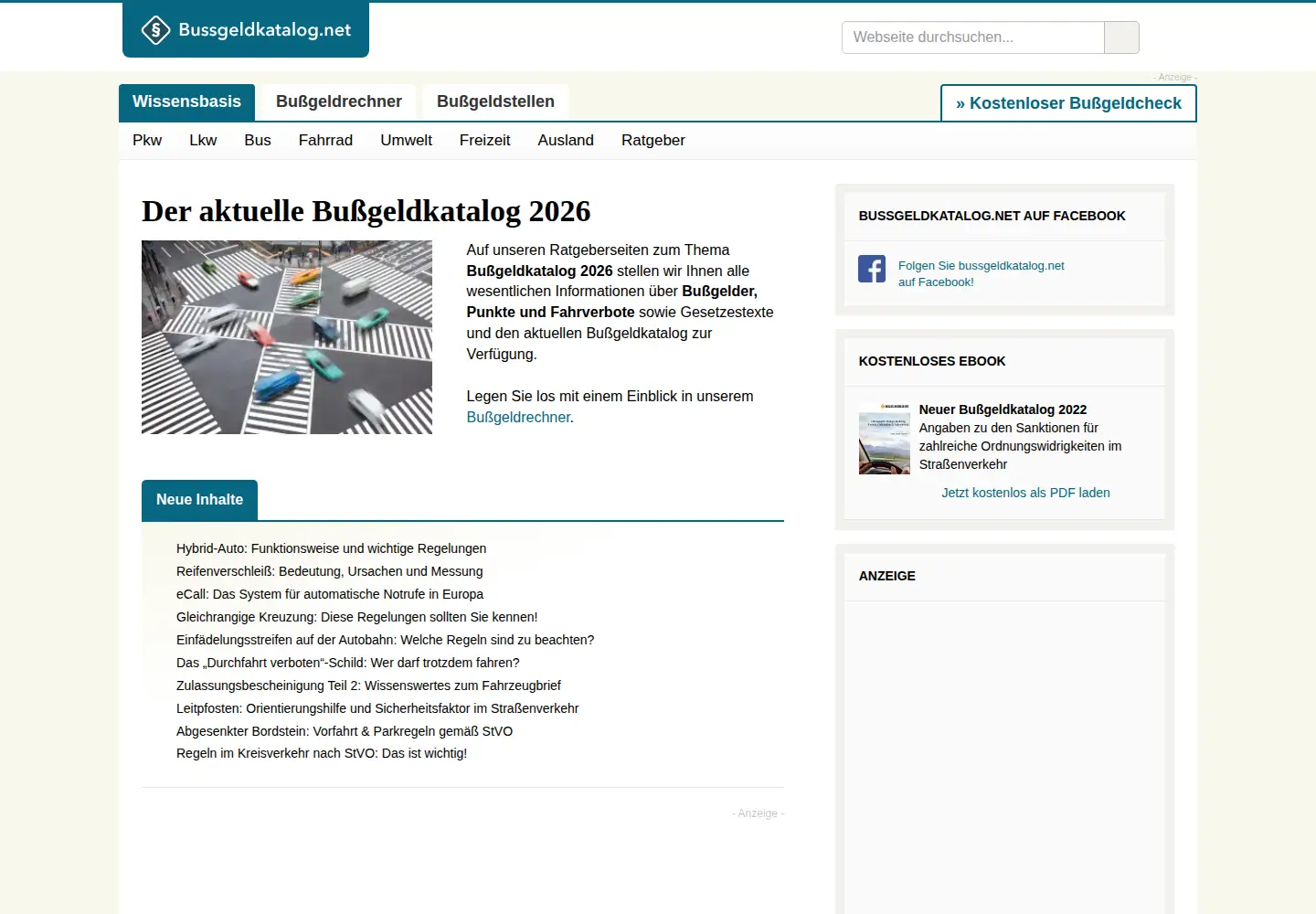Click the Facebook logo icon

[872, 269]
